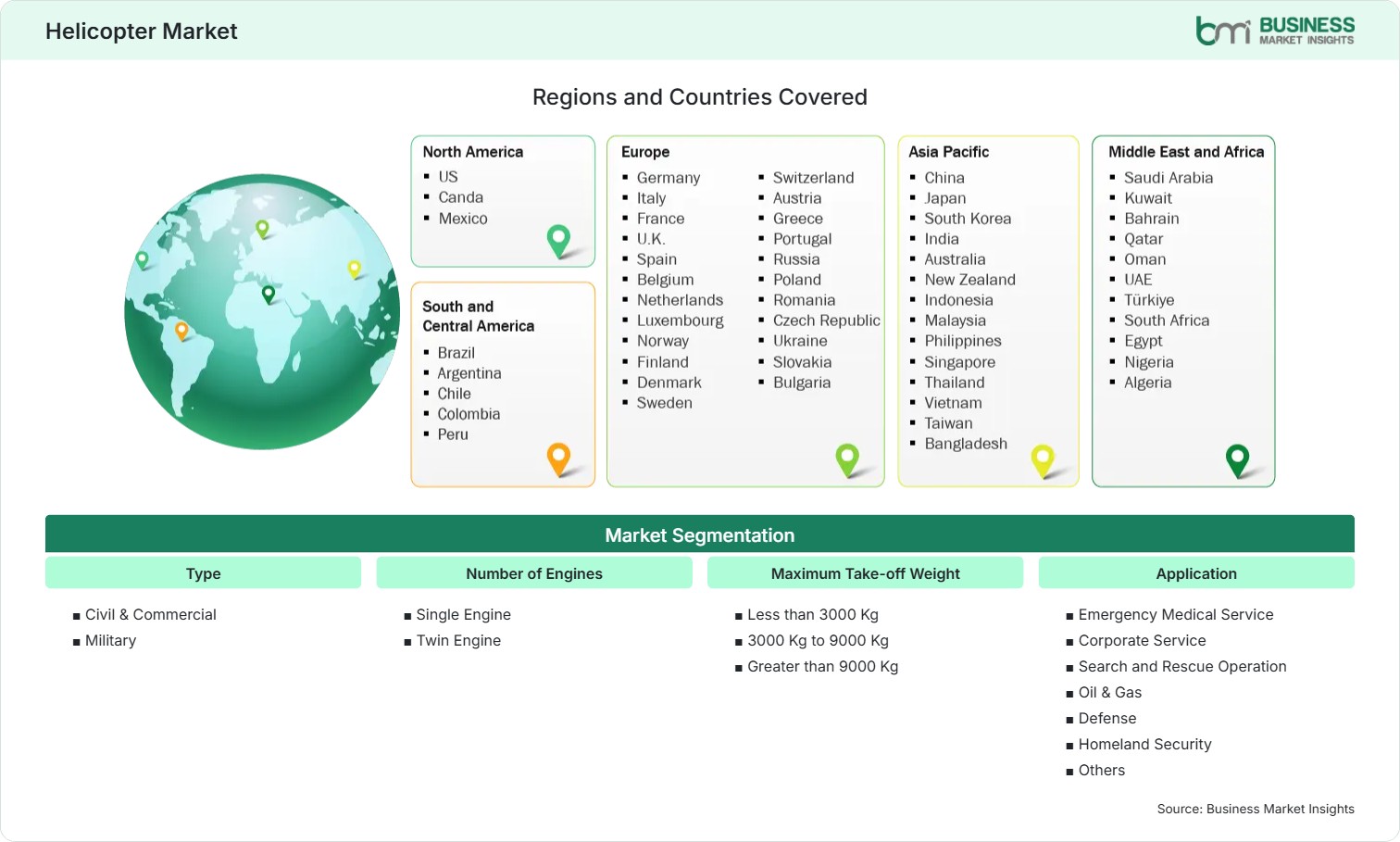Image resolution: width=1400 pixels, height=842 pixels.
Task: Click Peru in the country list
Action: [x=453, y=434]
